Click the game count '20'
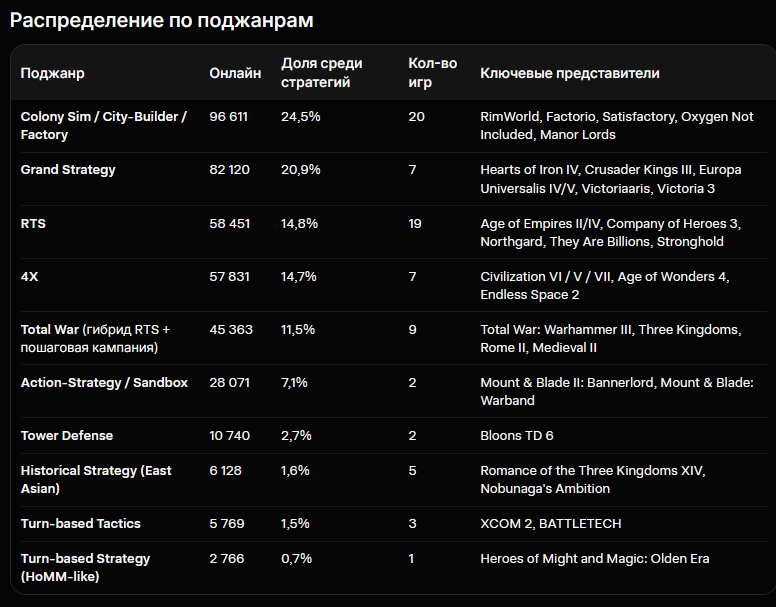This screenshot has width=776, height=607. click(416, 117)
